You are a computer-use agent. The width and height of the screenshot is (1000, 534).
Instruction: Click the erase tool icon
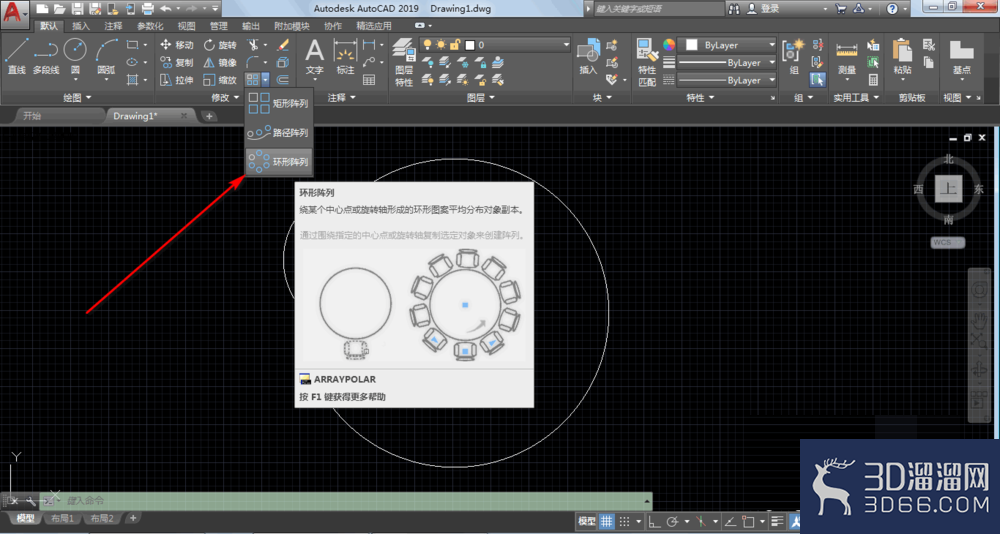(x=283, y=45)
